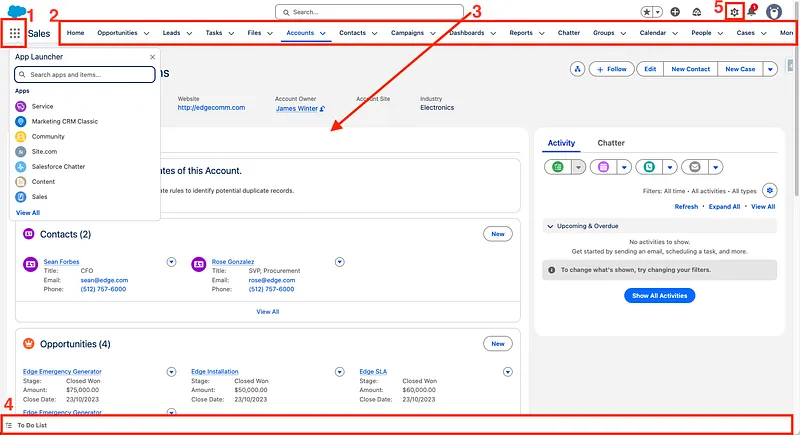The width and height of the screenshot is (800, 435).
Task: Click Sean Forbes contact icon
Action: pos(31,265)
